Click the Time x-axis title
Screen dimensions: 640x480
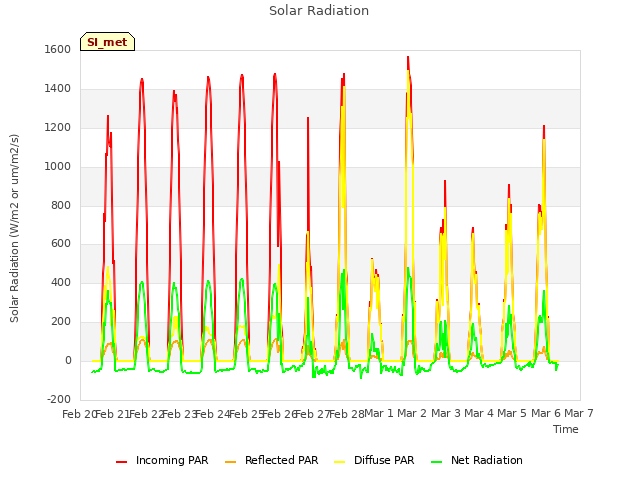point(565,429)
